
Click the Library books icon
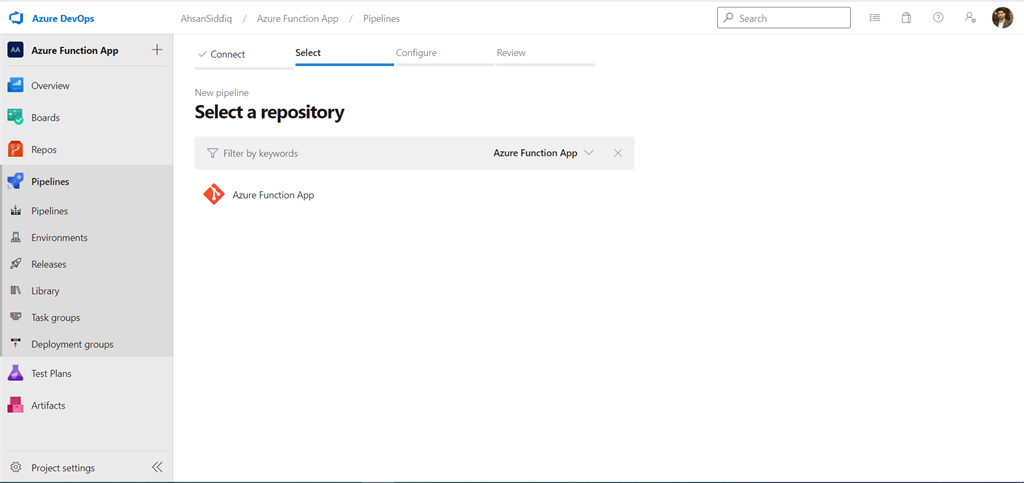(x=16, y=291)
